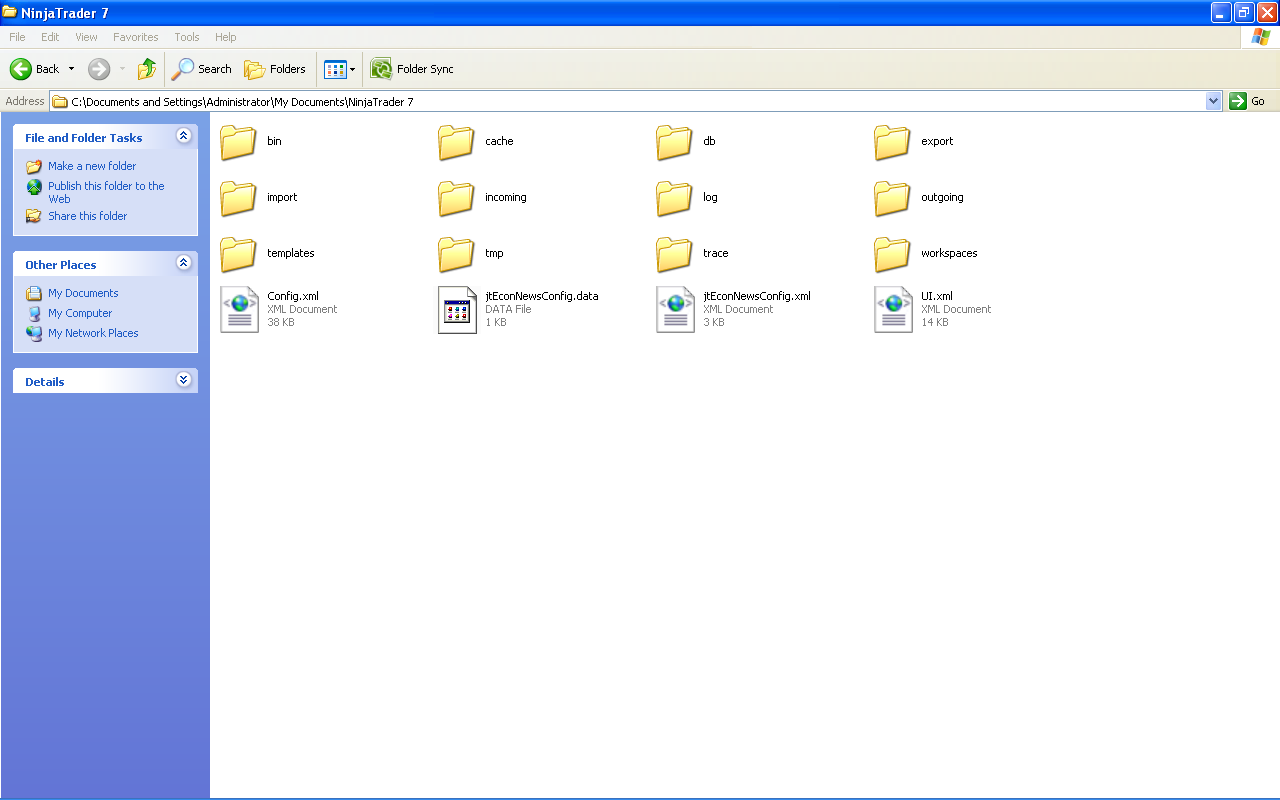Click the "workspaces" folder name text
The width and height of the screenshot is (1280, 800).
coord(949,253)
